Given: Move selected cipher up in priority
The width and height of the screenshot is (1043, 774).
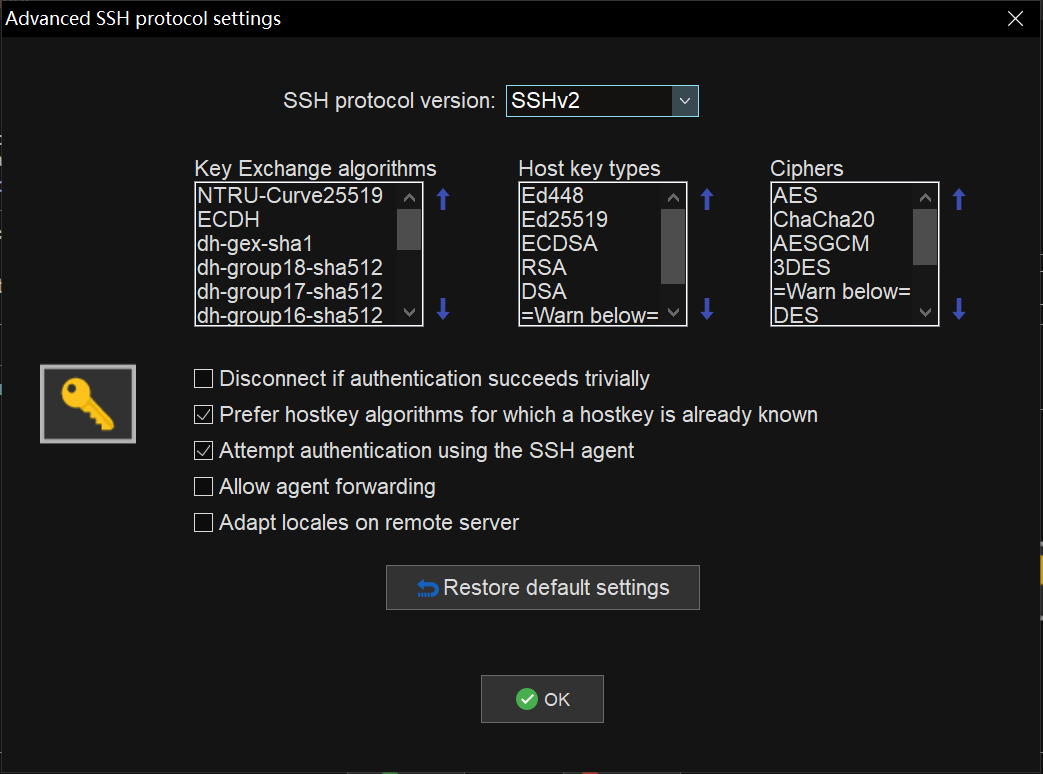Looking at the screenshot, I should click(x=959, y=200).
